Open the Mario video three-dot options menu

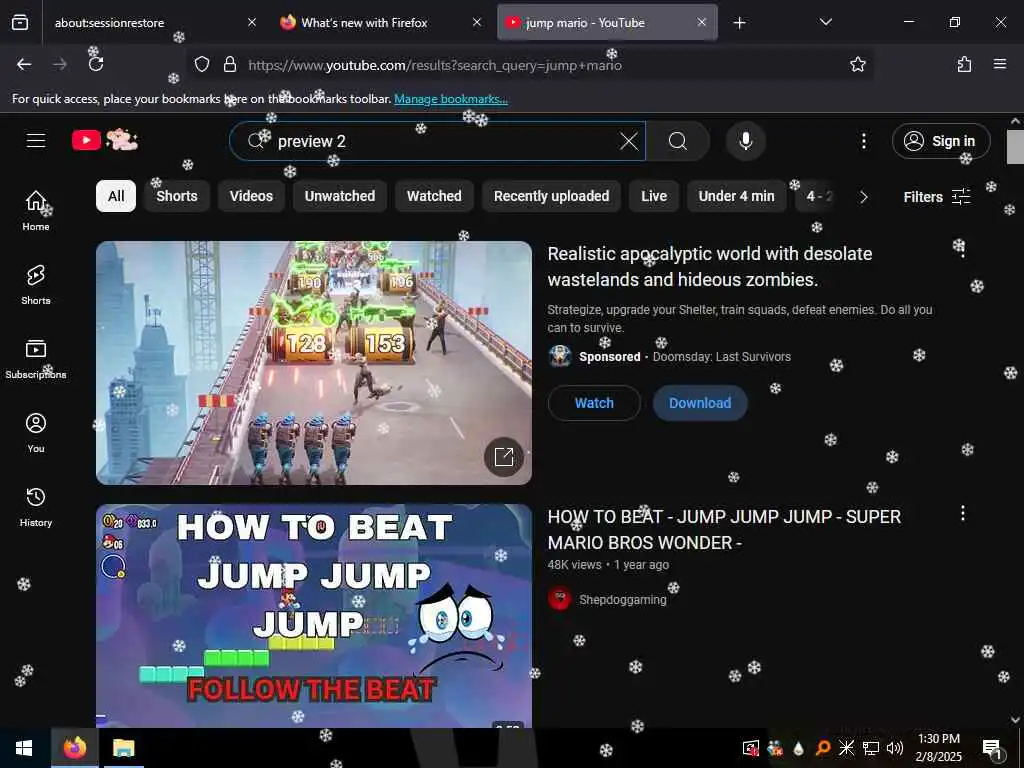(x=963, y=513)
